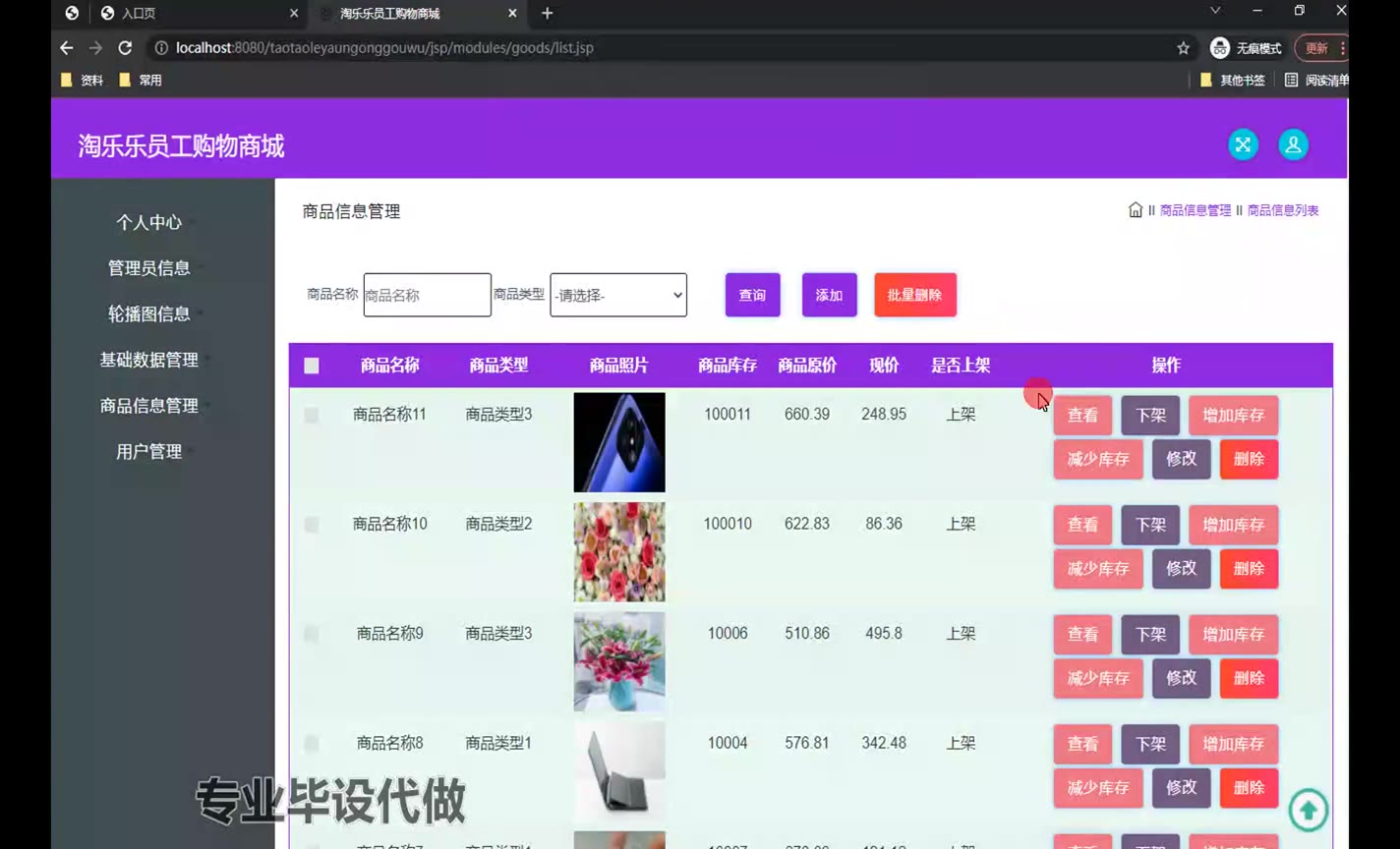Go back with the browser back arrow
The width and height of the screenshot is (1400, 849).
(x=67, y=48)
